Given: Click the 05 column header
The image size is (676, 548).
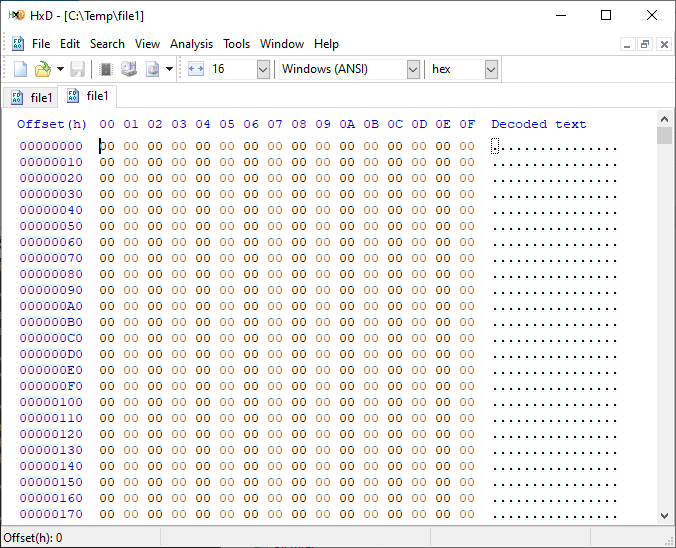Looking at the screenshot, I should click(227, 124).
